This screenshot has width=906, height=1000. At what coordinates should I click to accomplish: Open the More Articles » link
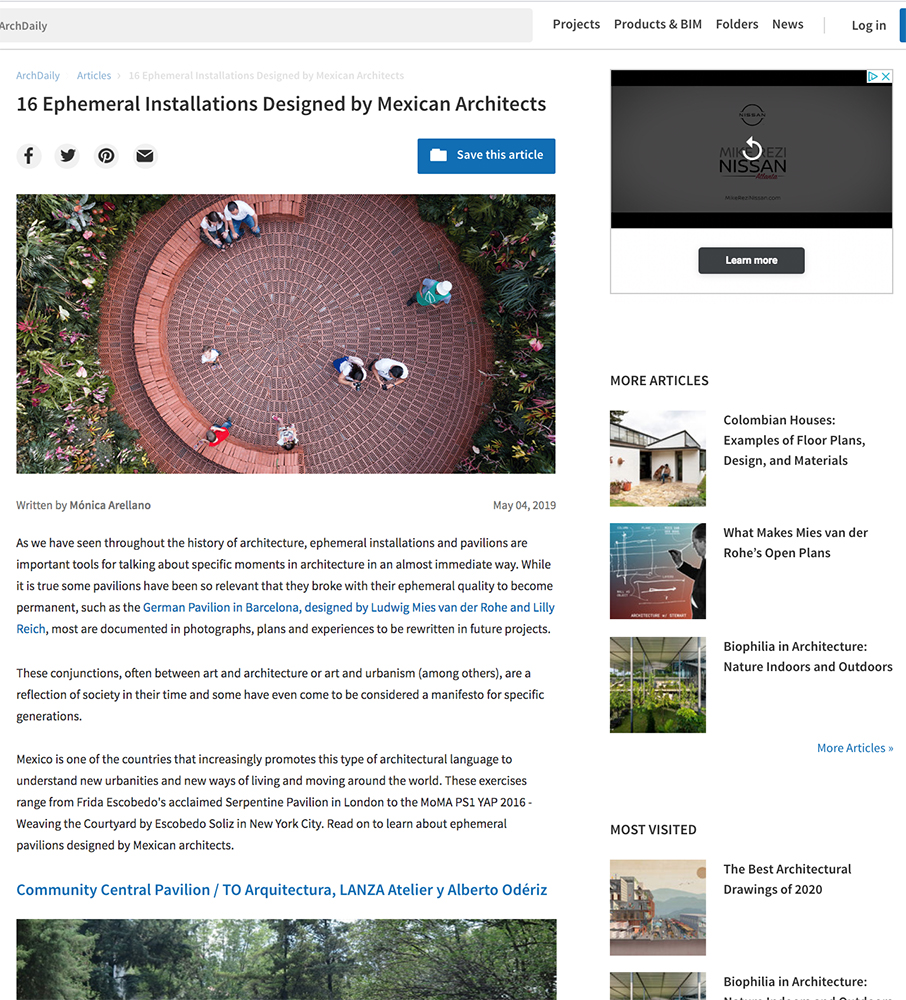855,747
